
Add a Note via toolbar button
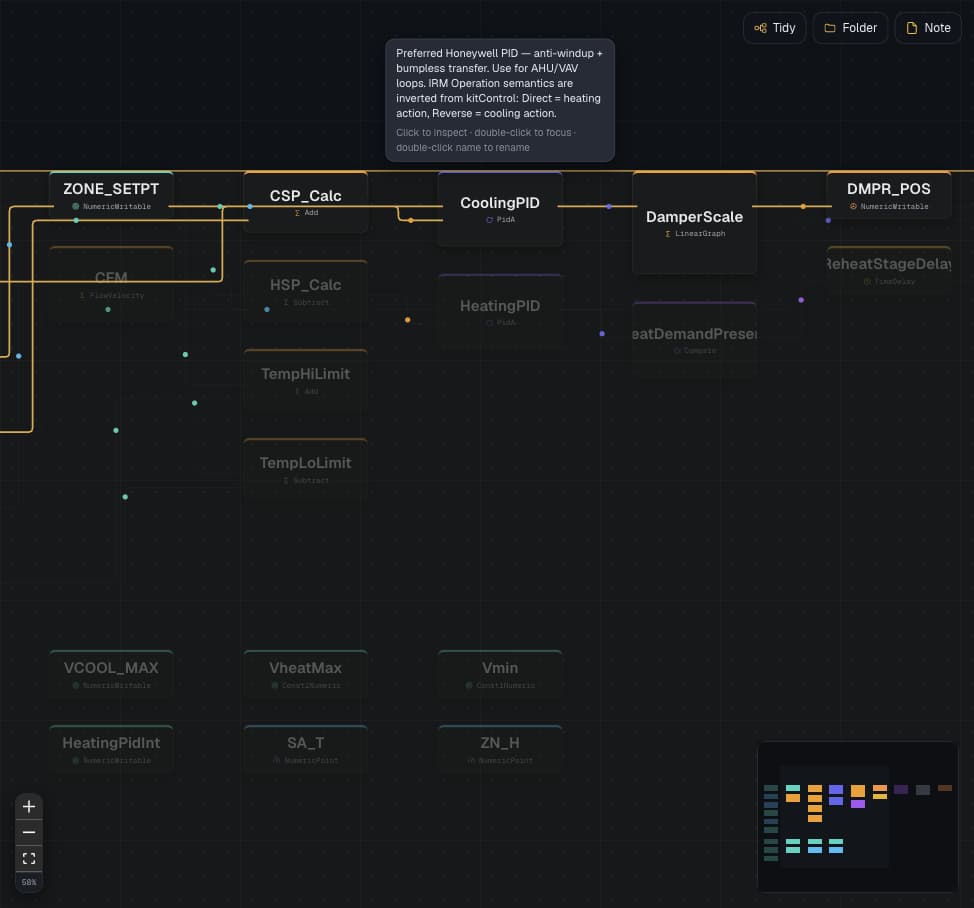click(928, 28)
